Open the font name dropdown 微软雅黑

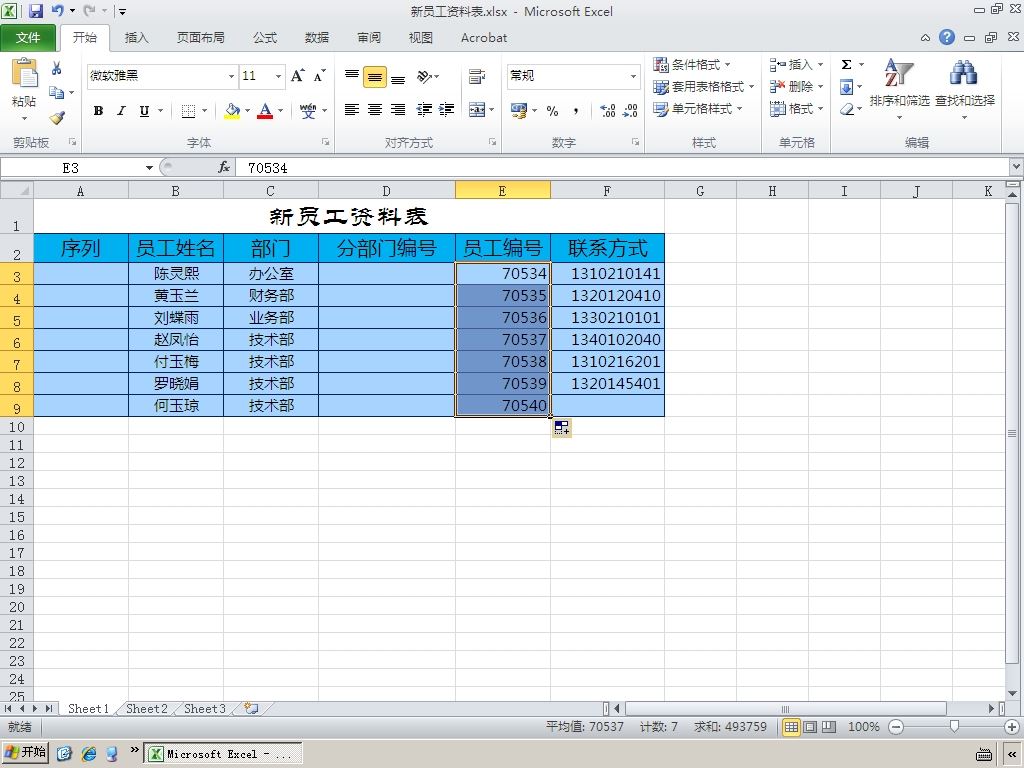[x=231, y=76]
